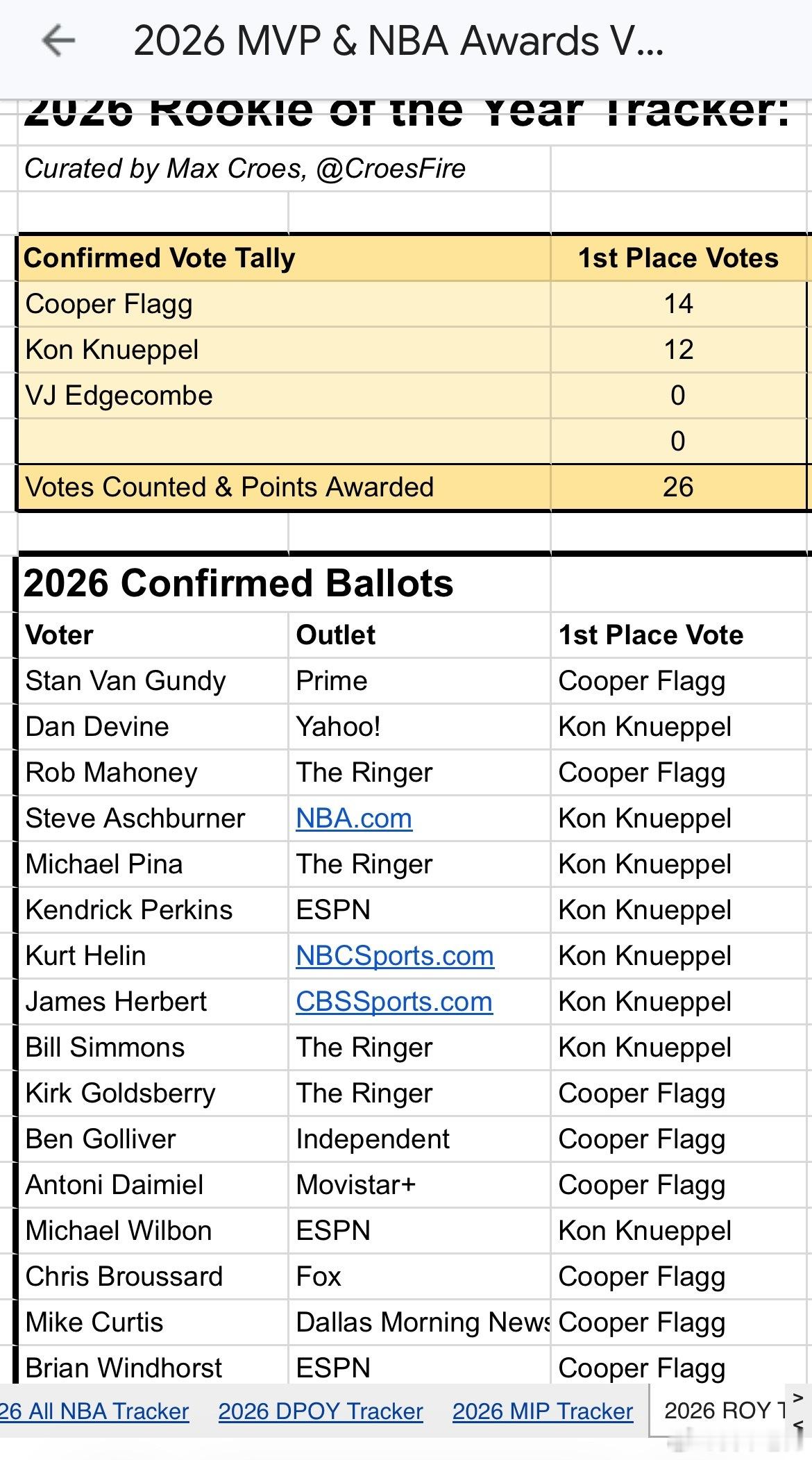Screen dimensions: 812x1460
Task: Select the Votes Counted total 26 cell
Action: pyautogui.click(x=678, y=487)
